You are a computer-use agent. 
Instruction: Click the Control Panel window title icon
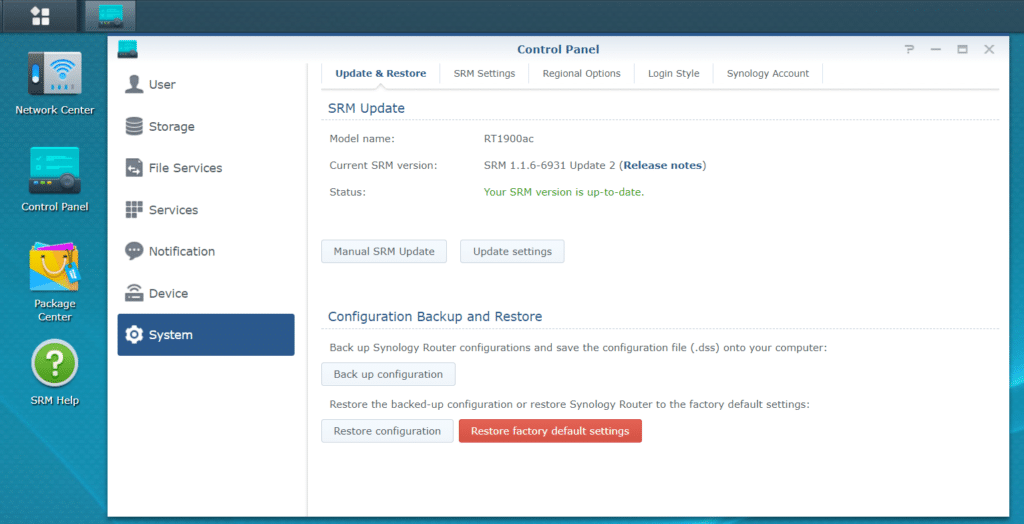(127, 49)
